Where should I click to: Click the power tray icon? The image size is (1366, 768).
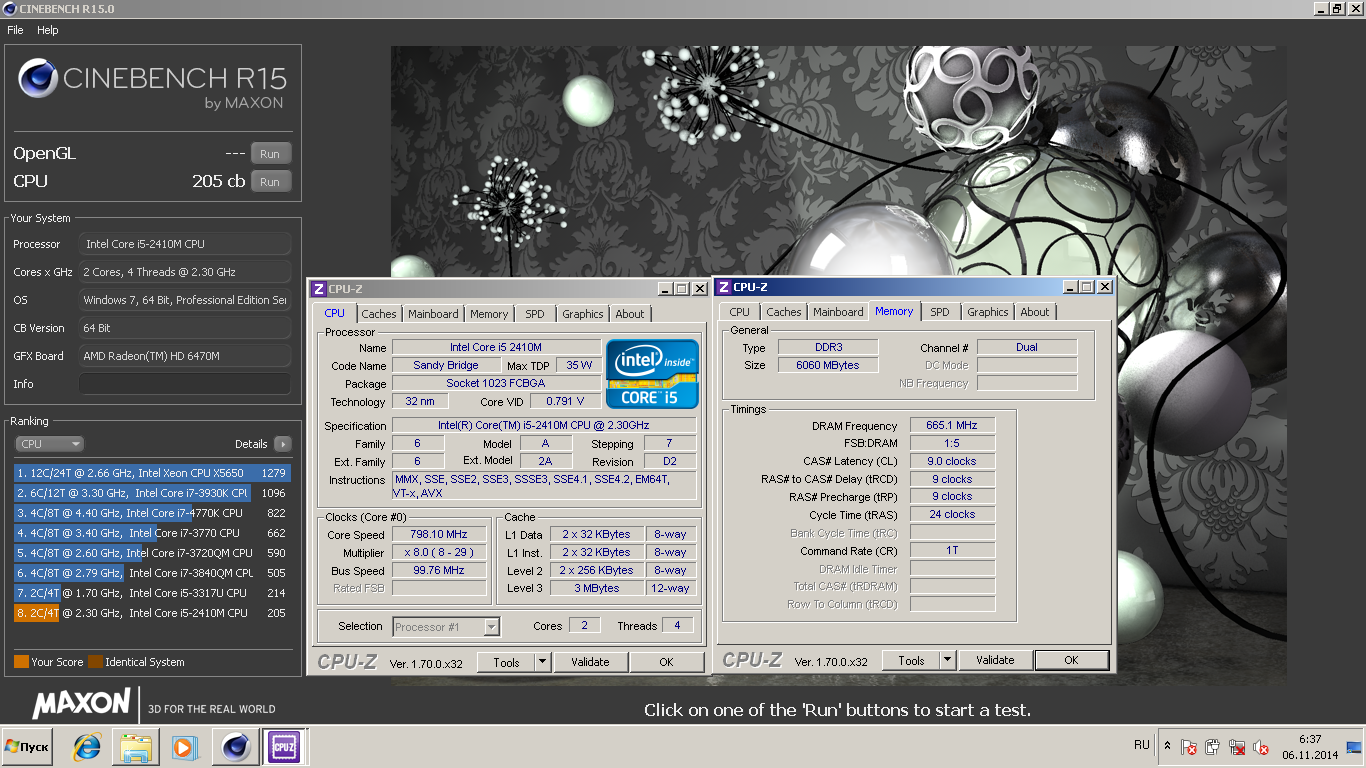[1213, 747]
